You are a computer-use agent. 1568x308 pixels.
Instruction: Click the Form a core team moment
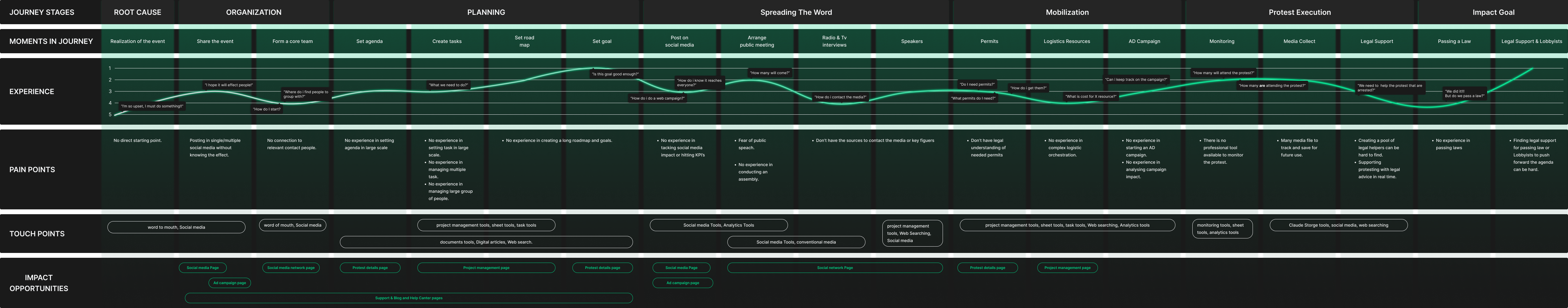(293, 41)
